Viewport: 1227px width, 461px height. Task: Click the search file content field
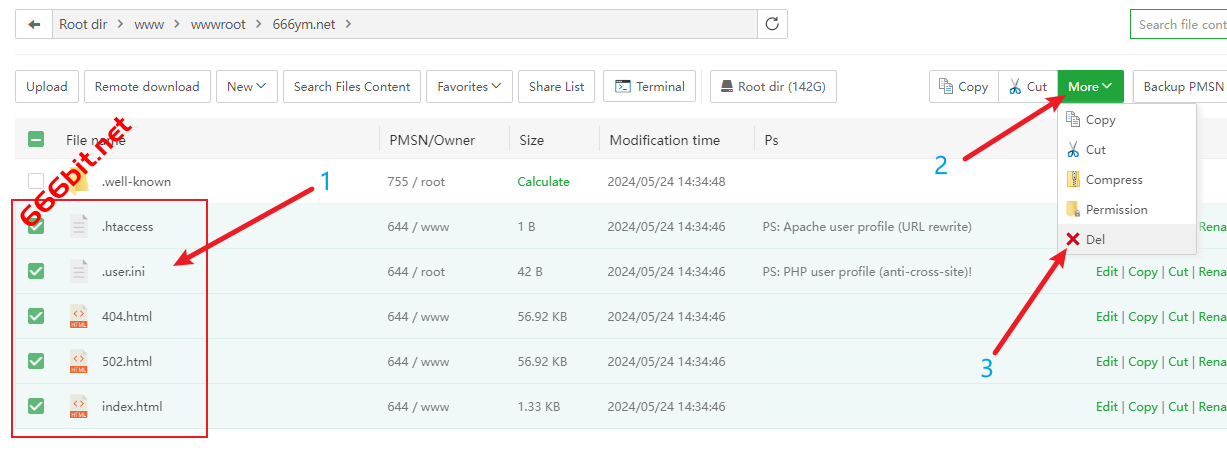click(1180, 24)
